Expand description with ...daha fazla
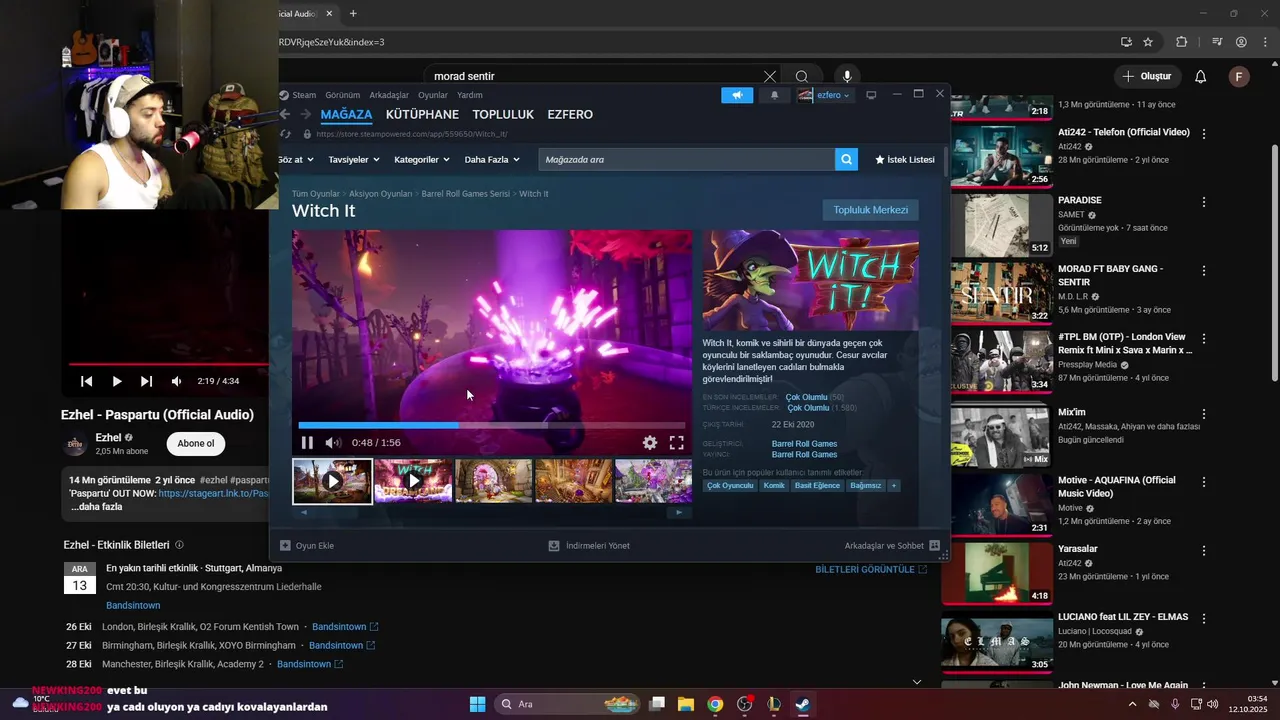The width and height of the screenshot is (1280, 720). (97, 506)
